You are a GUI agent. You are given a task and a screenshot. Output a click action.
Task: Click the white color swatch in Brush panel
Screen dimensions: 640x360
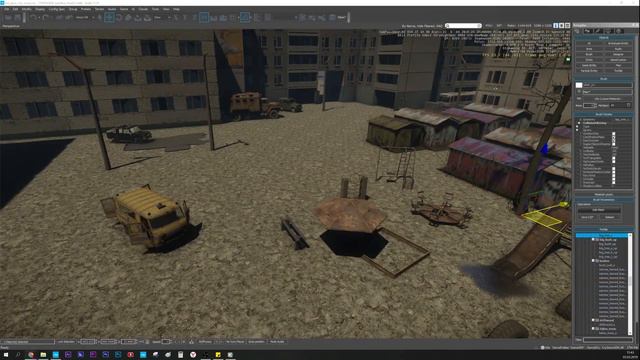pyautogui.click(x=579, y=85)
